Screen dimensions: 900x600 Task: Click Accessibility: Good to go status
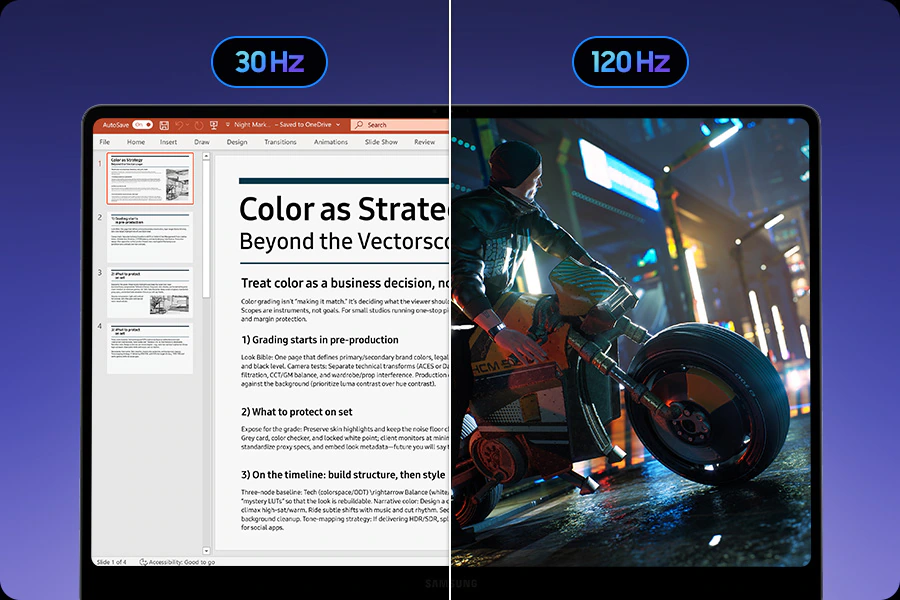click(x=182, y=562)
